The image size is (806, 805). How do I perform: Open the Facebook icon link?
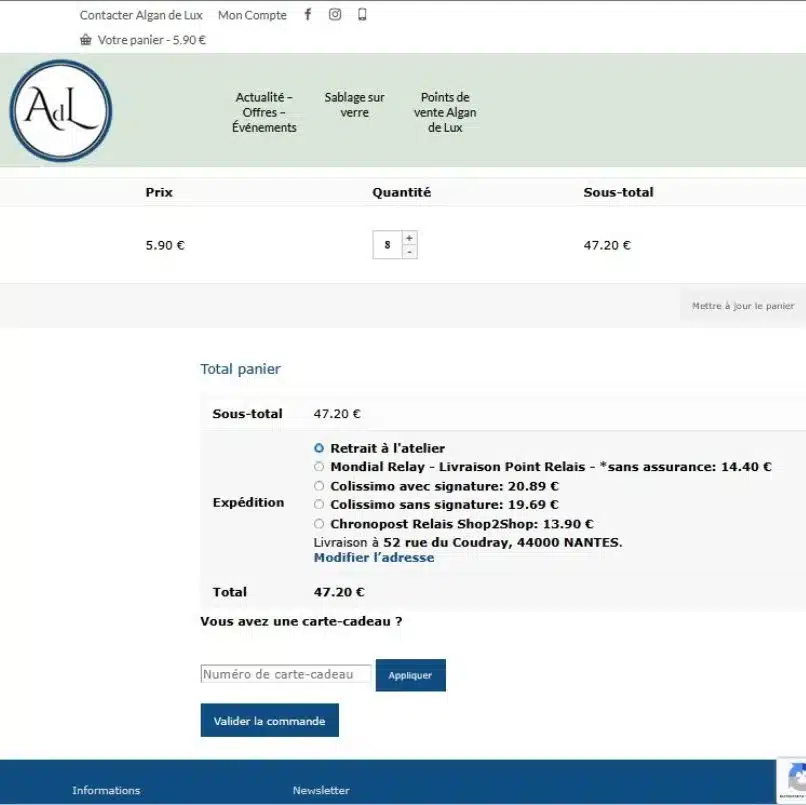[308, 15]
